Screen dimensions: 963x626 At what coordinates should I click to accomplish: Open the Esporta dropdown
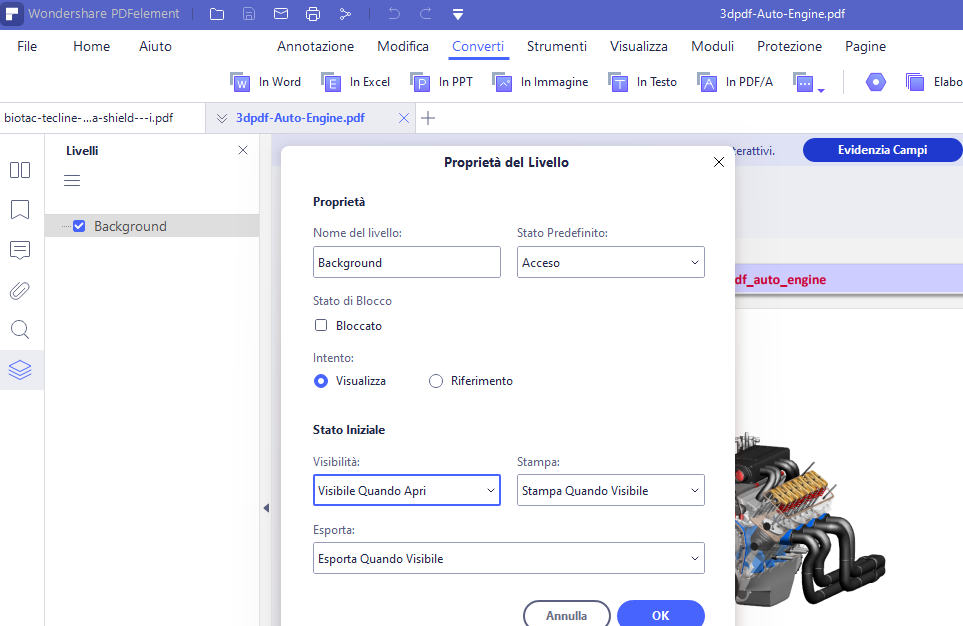pyautogui.click(x=509, y=558)
